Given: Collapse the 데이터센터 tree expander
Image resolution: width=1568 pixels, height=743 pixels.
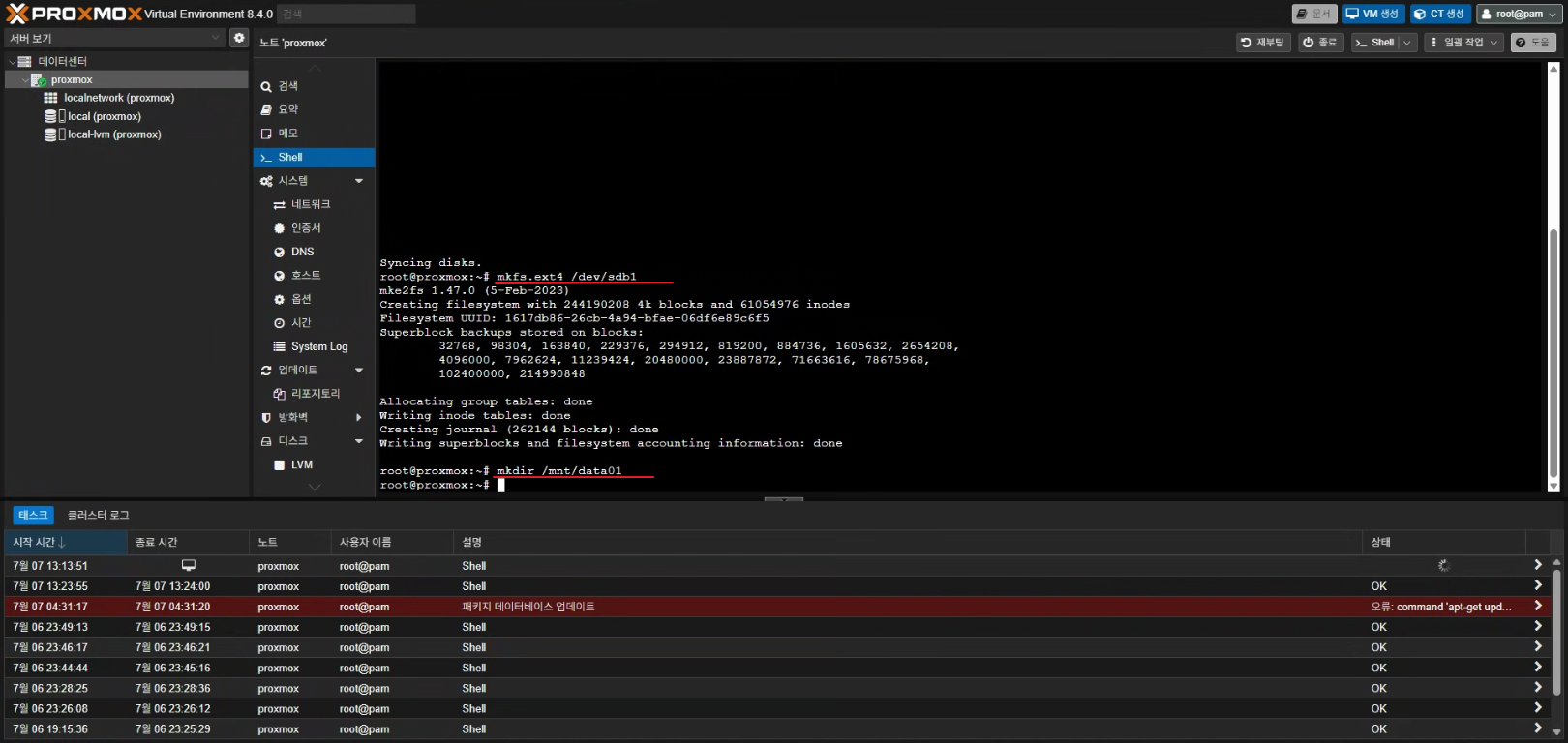Looking at the screenshot, I should point(12,61).
